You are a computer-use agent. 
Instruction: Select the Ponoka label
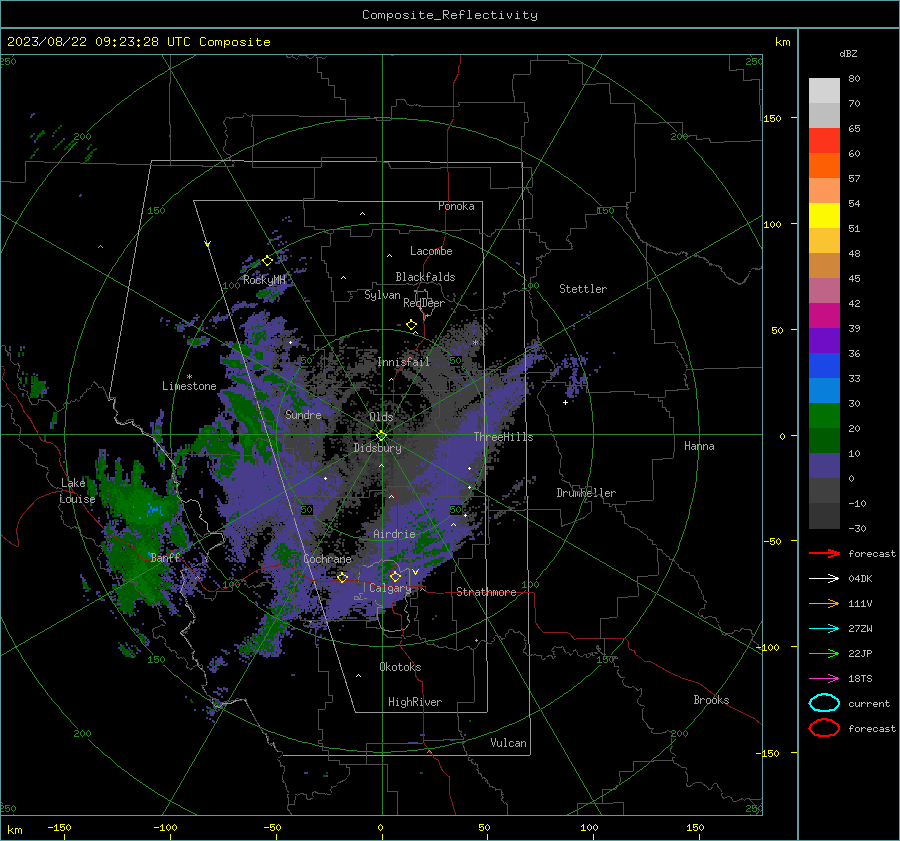point(456,206)
